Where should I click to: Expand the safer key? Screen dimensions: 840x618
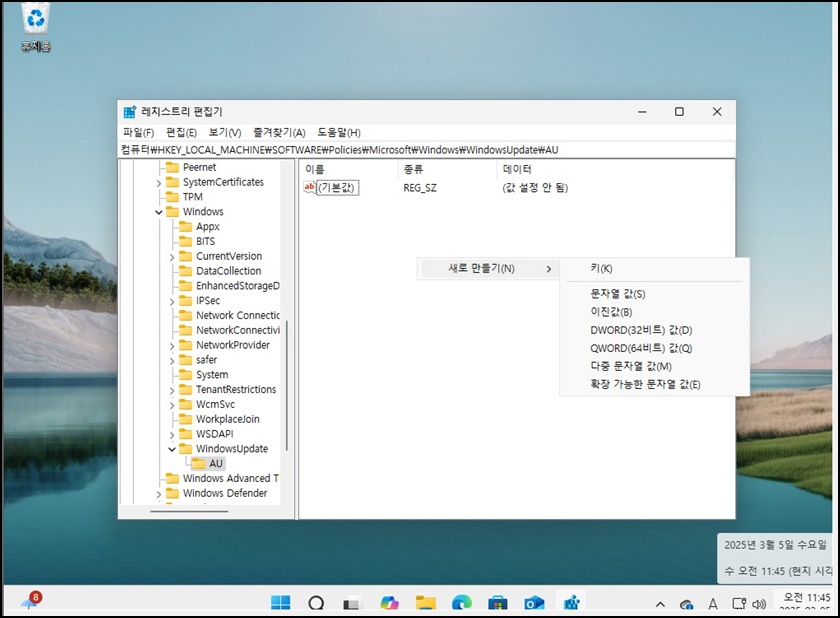tap(172, 361)
